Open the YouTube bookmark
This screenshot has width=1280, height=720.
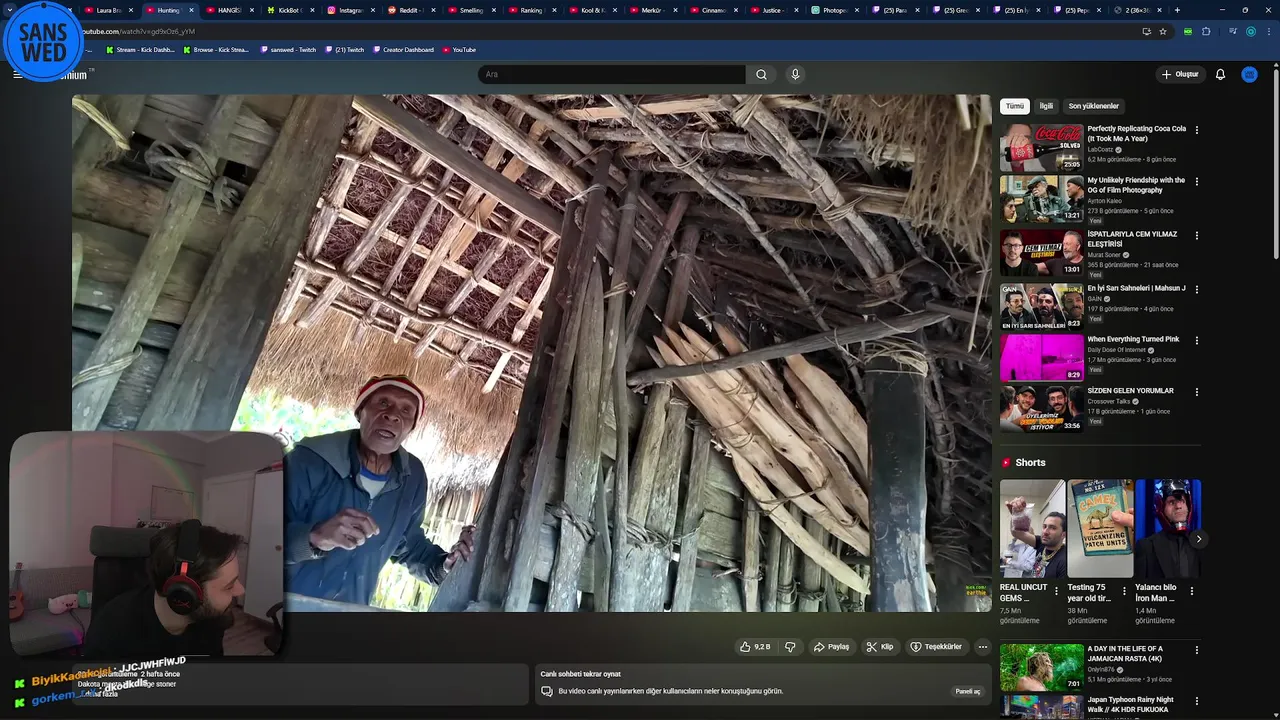point(459,49)
